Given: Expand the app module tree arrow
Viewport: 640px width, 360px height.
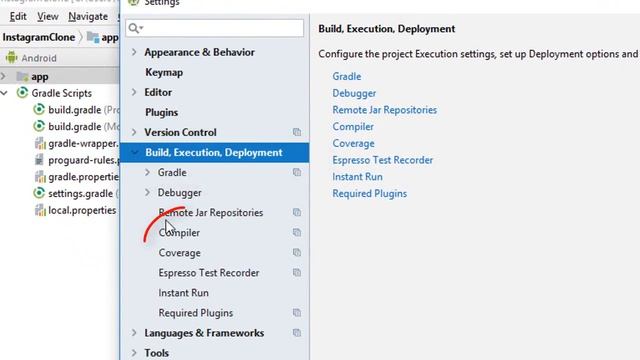Looking at the screenshot, I should click(x=3, y=76).
